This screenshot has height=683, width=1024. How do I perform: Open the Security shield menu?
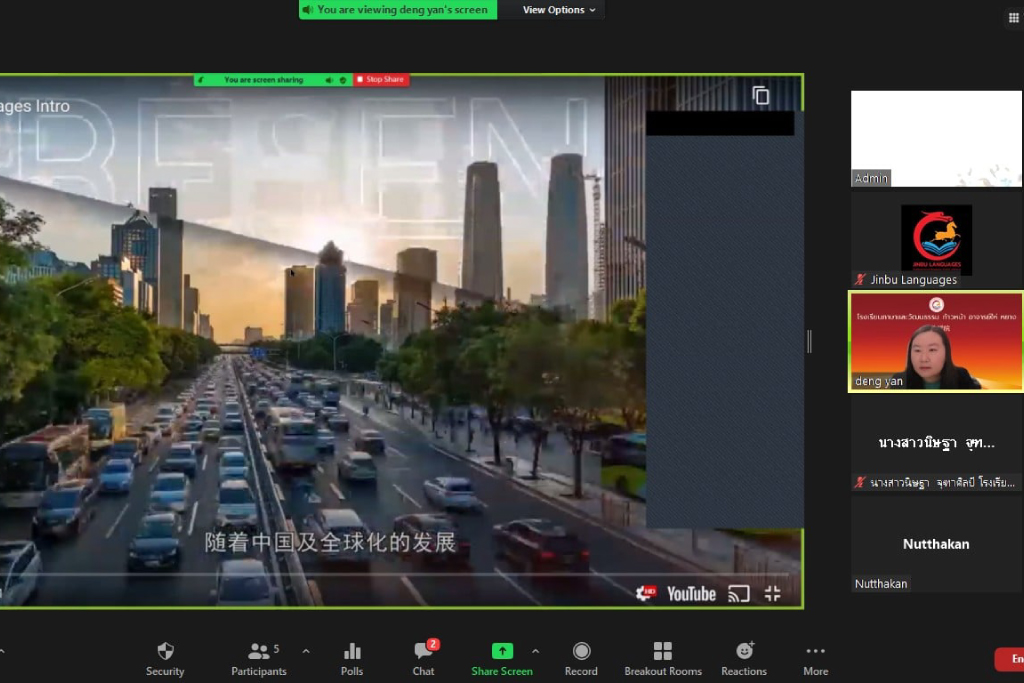point(165,659)
